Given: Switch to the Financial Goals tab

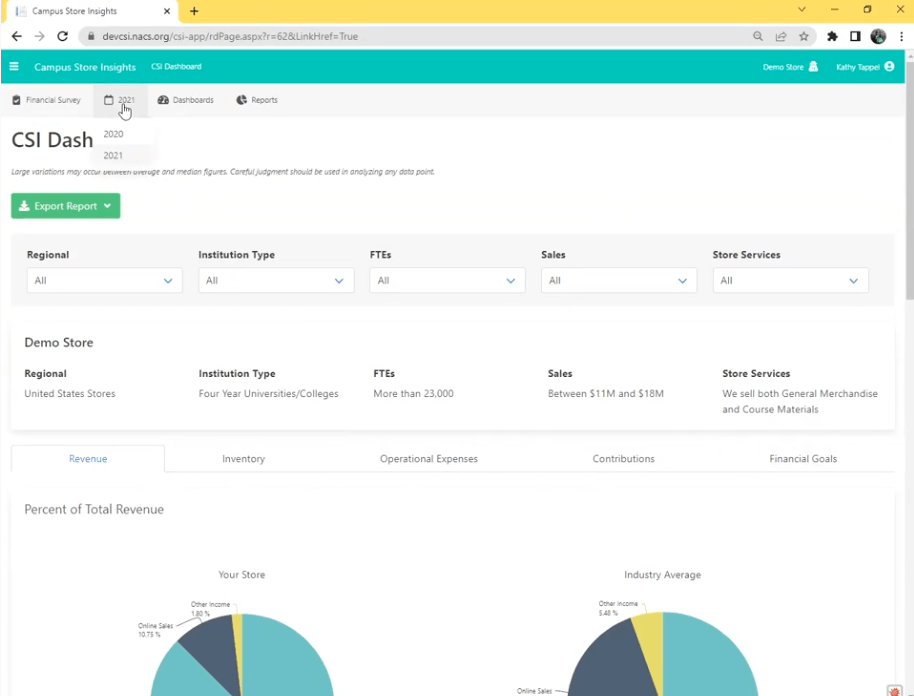Looking at the screenshot, I should tap(803, 459).
